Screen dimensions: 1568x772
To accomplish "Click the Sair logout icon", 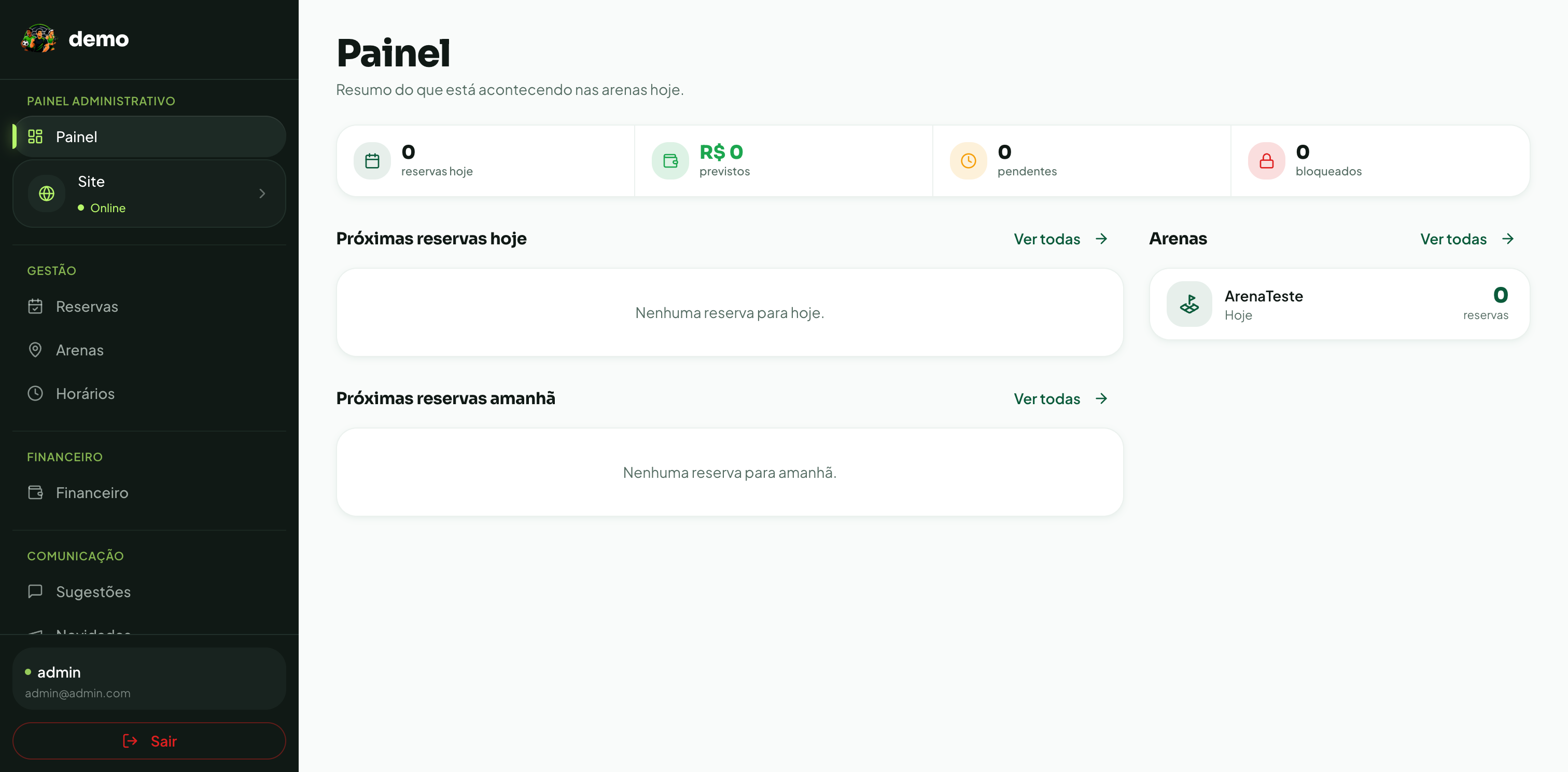I will click(x=130, y=740).
